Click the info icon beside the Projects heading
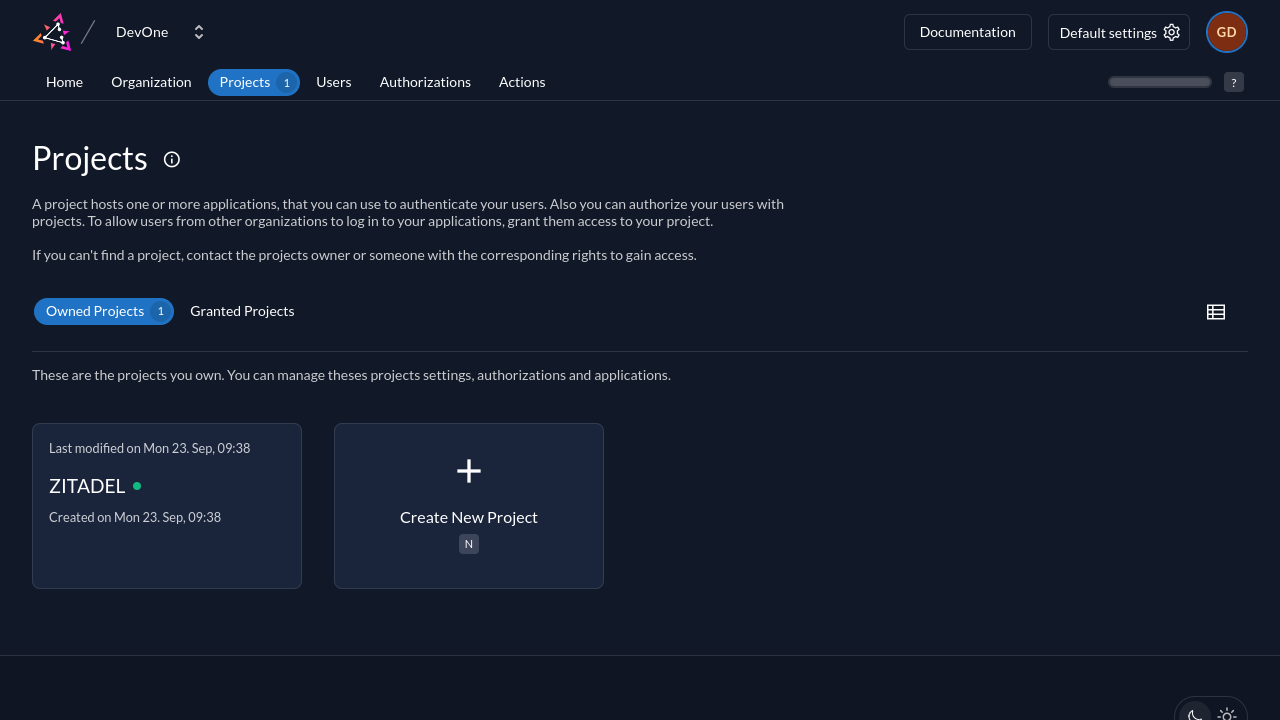This screenshot has width=1280, height=720. [171, 160]
